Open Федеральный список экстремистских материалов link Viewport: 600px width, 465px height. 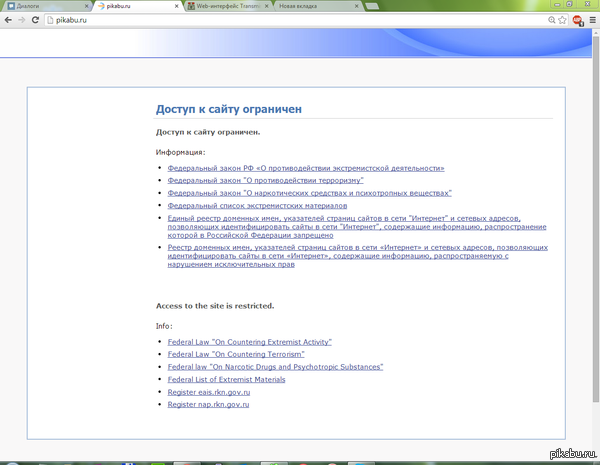pyautogui.click(x=257, y=205)
